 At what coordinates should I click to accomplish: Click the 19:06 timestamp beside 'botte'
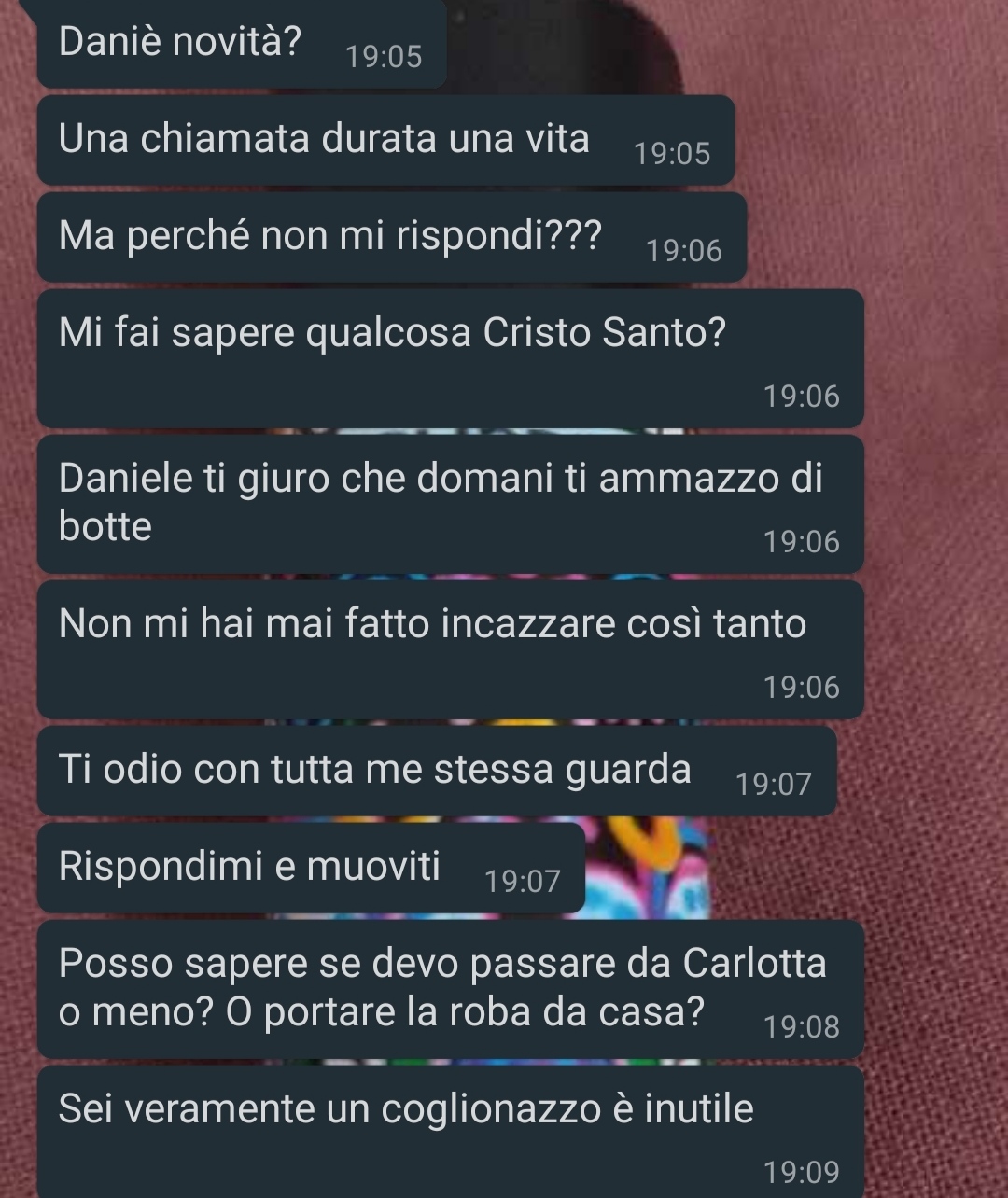pyautogui.click(x=802, y=542)
